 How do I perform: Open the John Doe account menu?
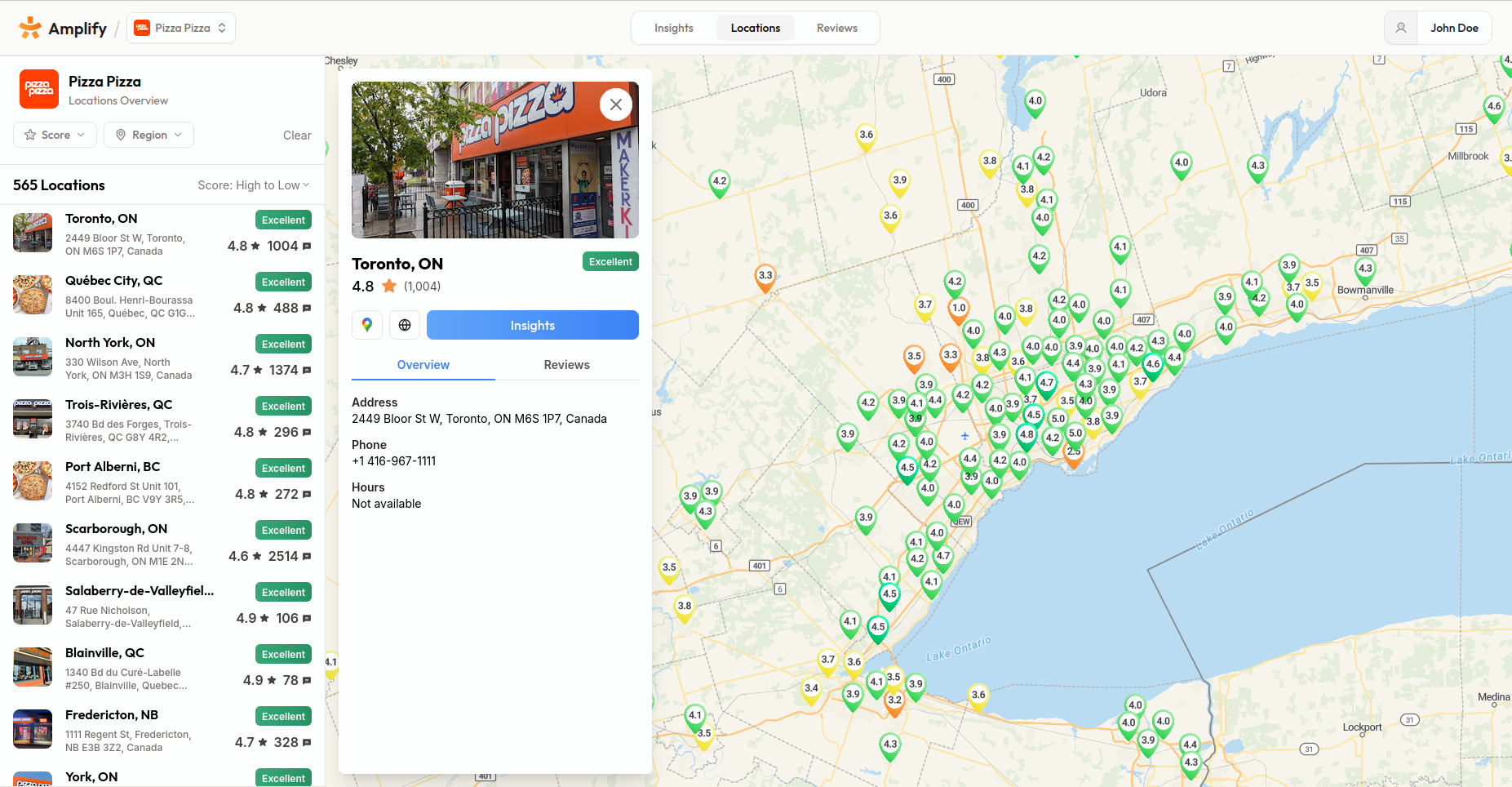1454,28
